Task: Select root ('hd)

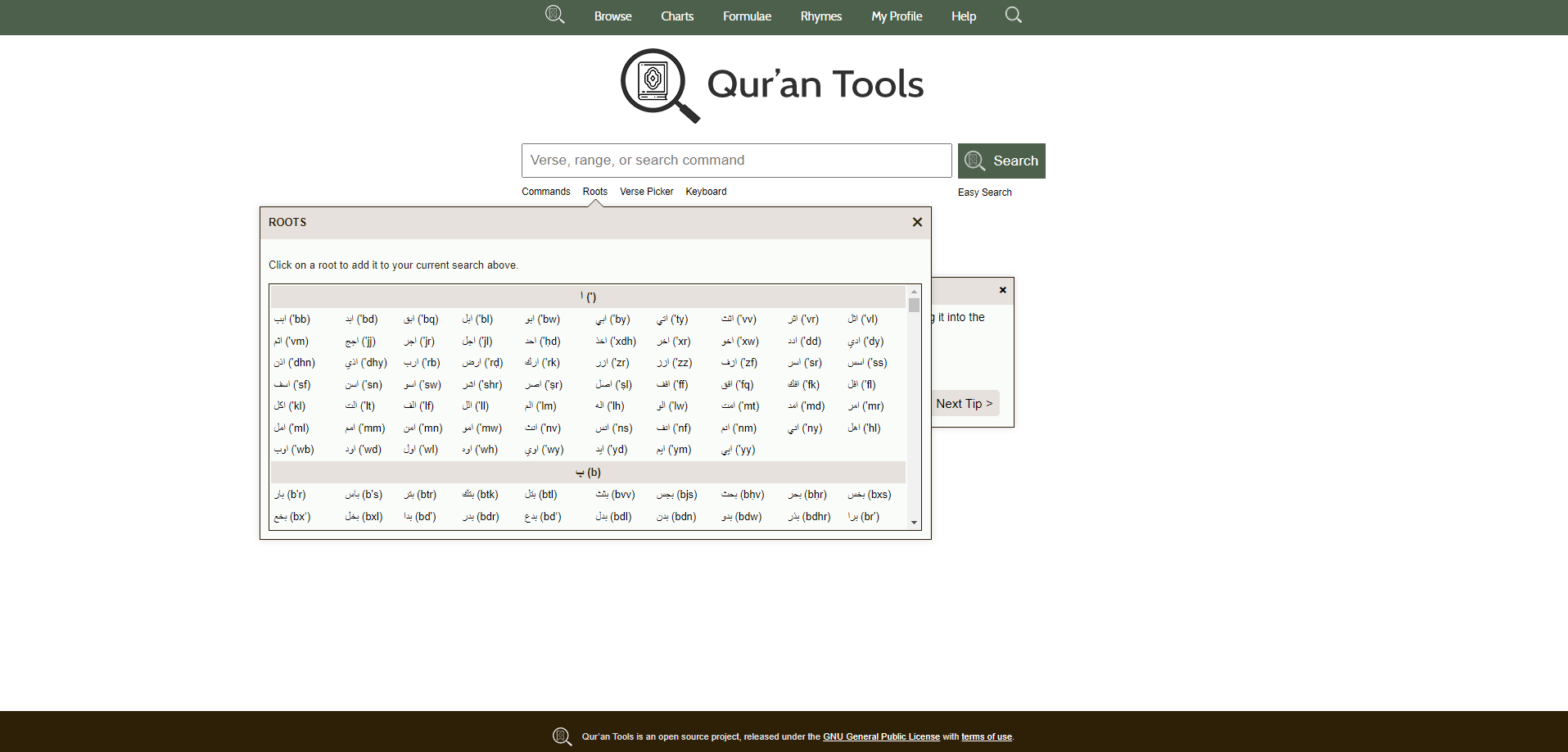Action: click(x=543, y=342)
